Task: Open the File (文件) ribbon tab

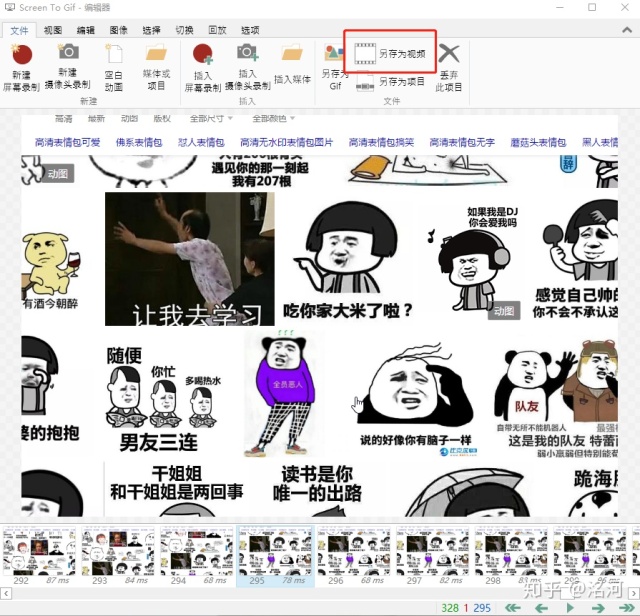Action: tap(19, 31)
